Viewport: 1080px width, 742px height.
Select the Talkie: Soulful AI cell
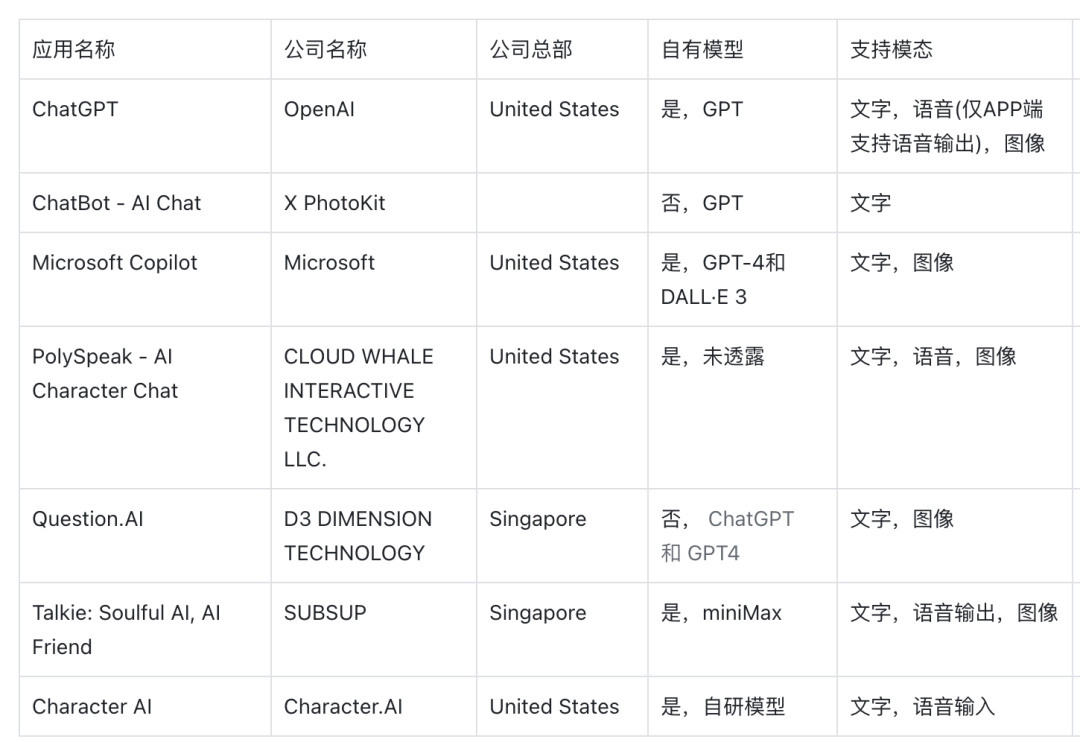(x=145, y=629)
